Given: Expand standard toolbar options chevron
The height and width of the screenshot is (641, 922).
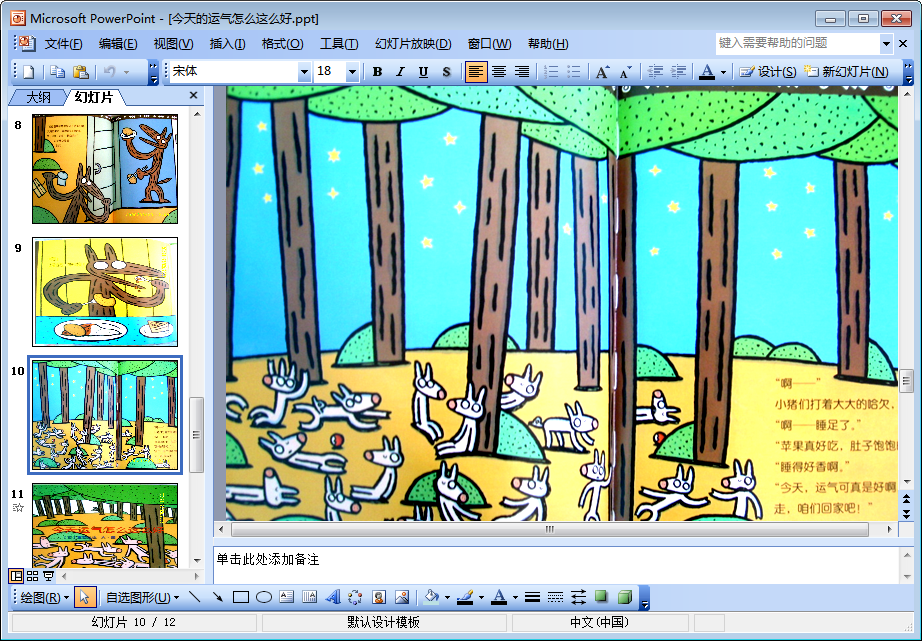Looking at the screenshot, I should (153, 72).
